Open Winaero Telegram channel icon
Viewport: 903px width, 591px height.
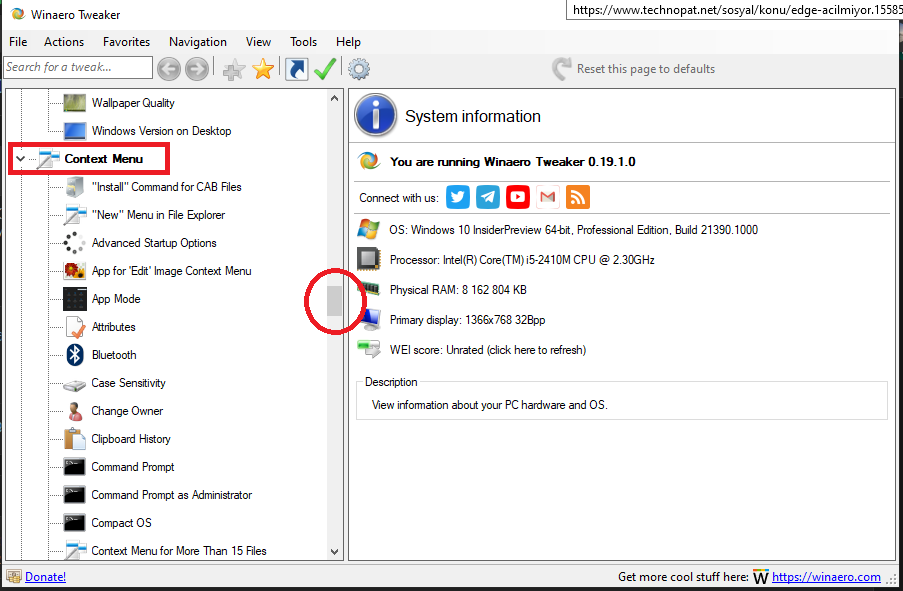tap(488, 197)
